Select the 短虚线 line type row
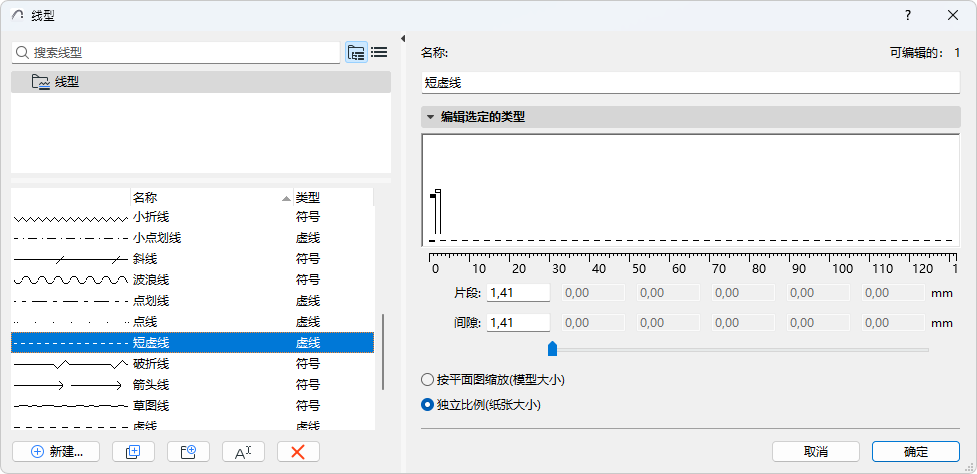This screenshot has width=977, height=474. coord(193,343)
